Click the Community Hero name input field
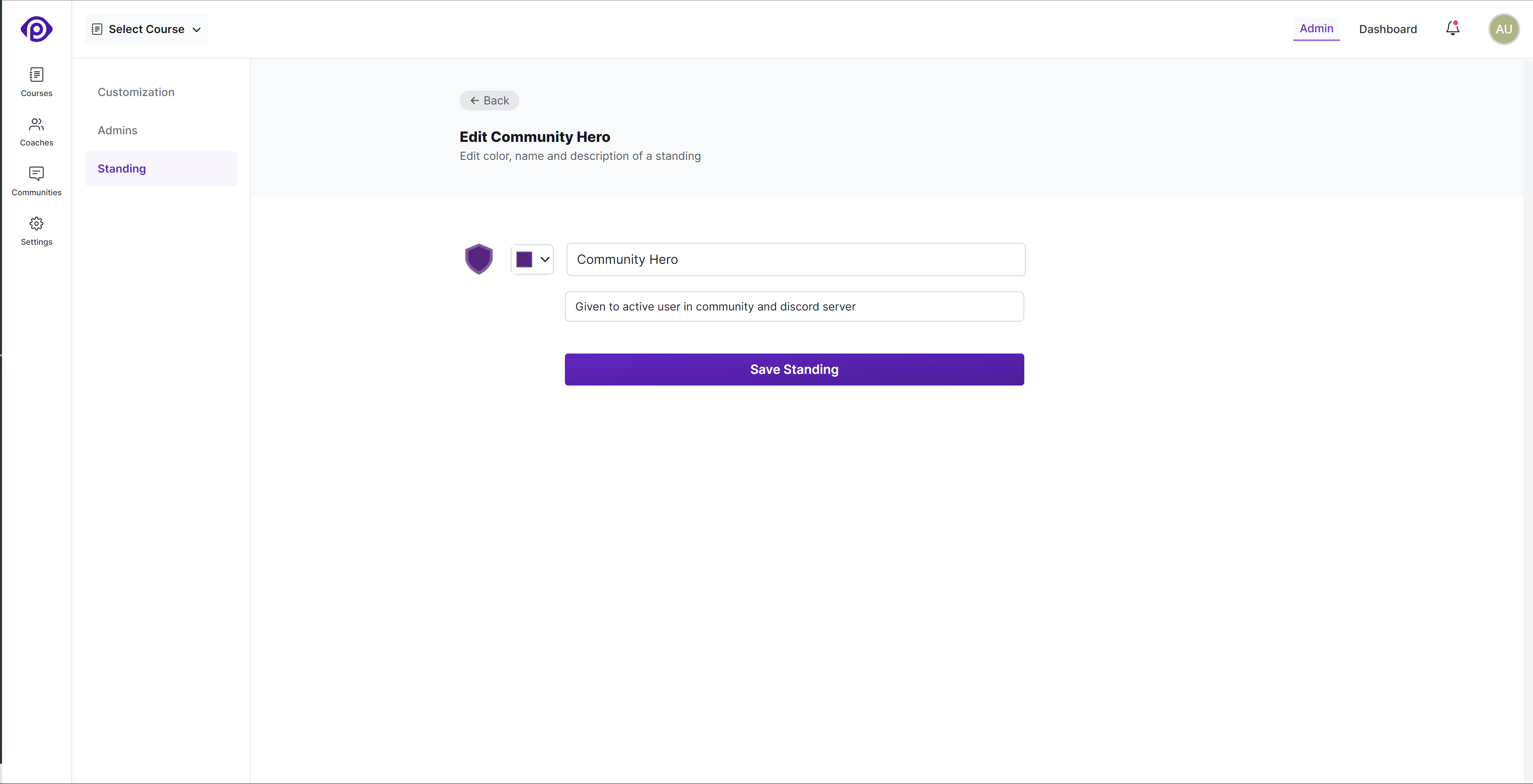 tap(795, 259)
